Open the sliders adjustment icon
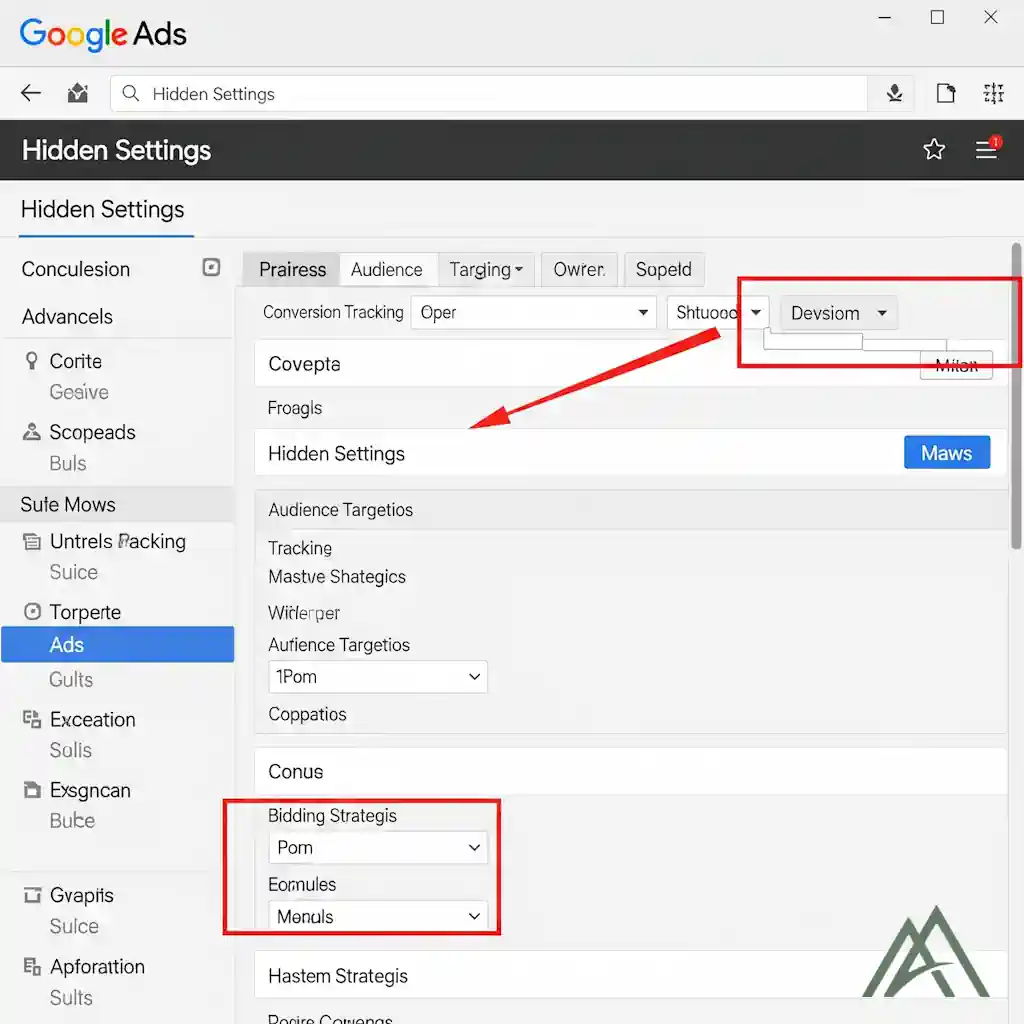 pyautogui.click(x=993, y=93)
